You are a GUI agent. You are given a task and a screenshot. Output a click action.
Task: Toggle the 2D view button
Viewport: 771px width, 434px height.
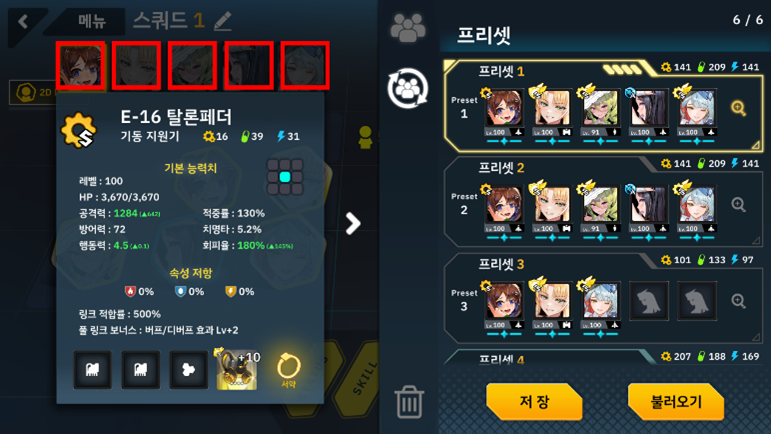pos(33,92)
